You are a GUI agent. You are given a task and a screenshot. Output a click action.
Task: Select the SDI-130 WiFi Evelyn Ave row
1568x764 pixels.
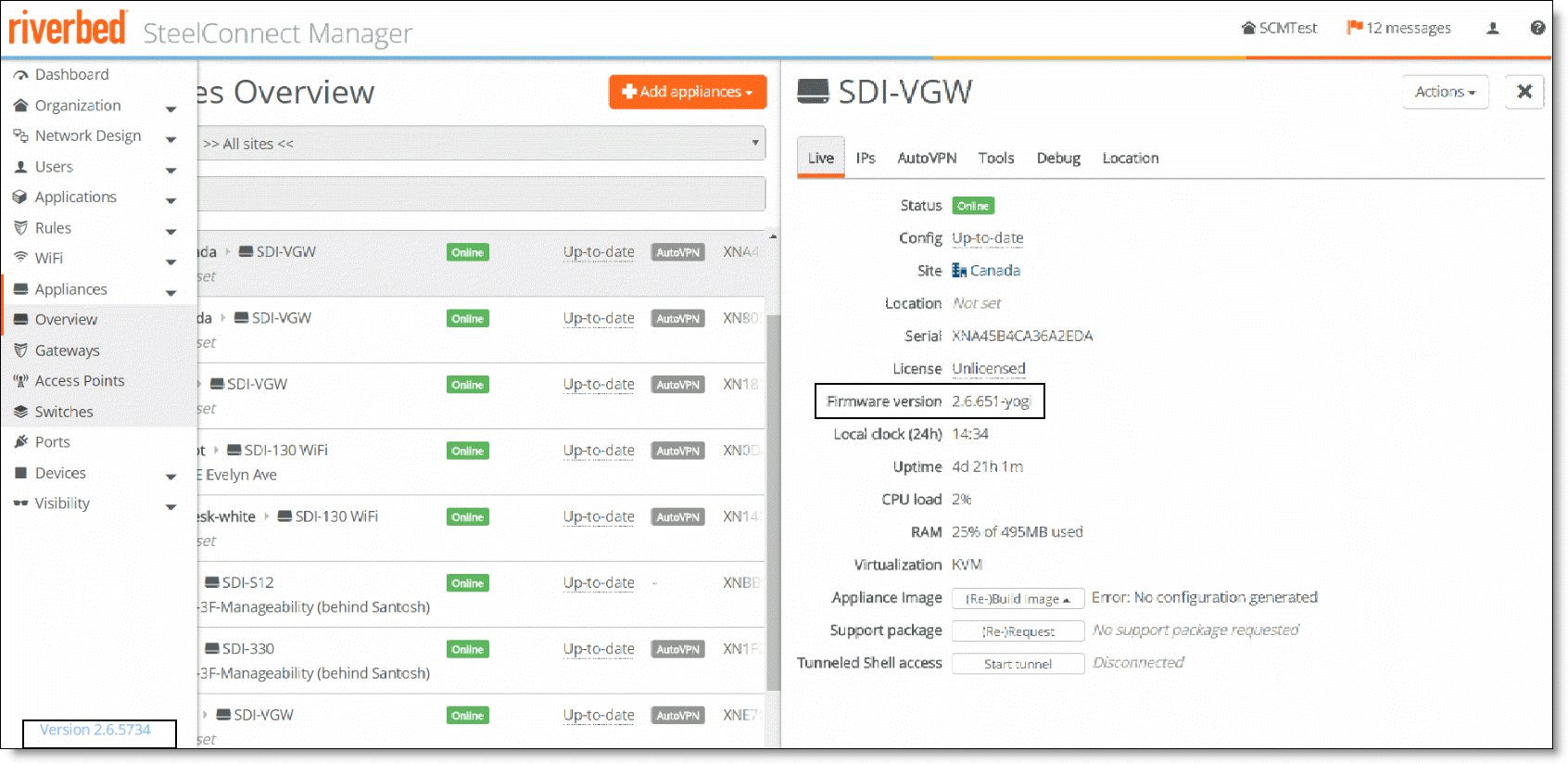(x=482, y=462)
